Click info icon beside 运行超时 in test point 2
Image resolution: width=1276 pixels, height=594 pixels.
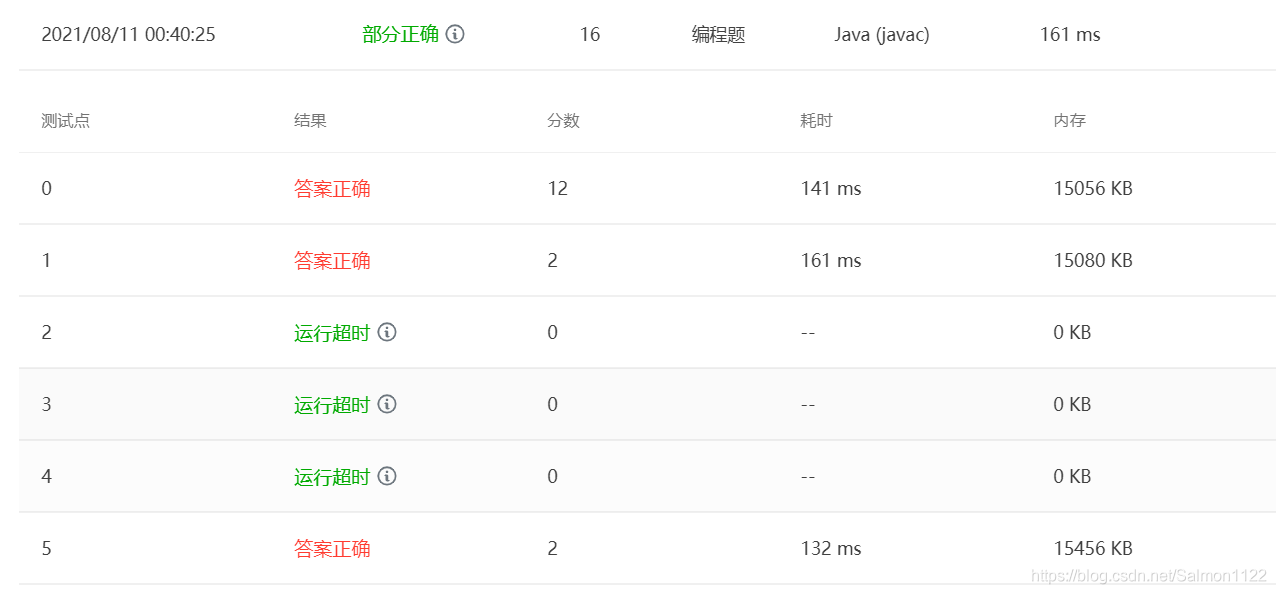coord(387,332)
